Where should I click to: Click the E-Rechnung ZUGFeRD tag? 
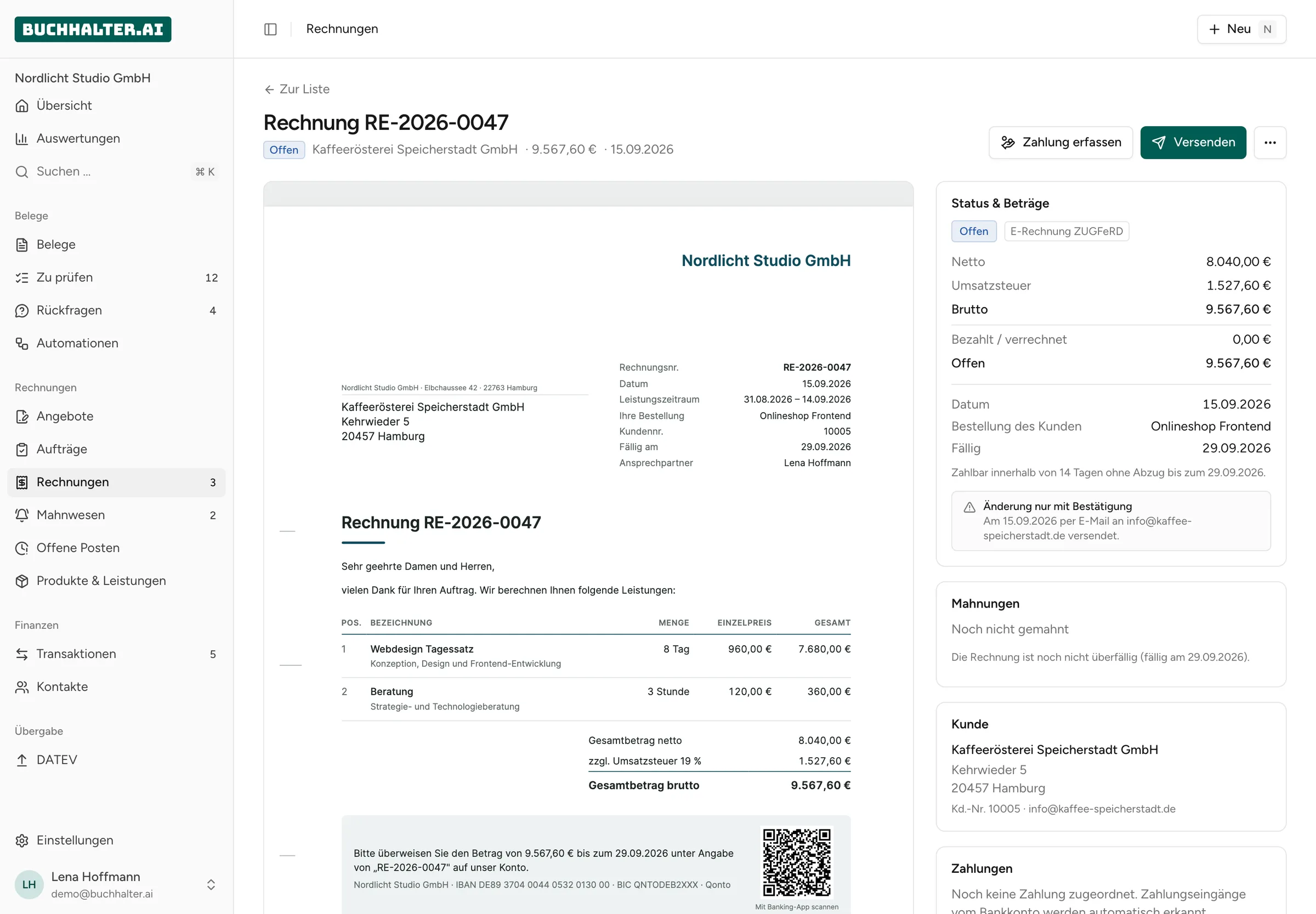click(x=1067, y=231)
